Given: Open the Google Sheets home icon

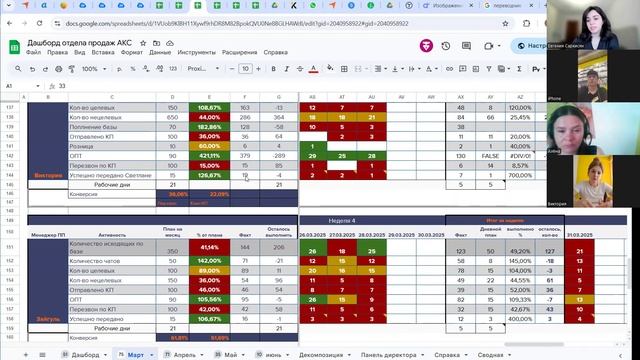Looking at the screenshot, I should [x=15, y=47].
